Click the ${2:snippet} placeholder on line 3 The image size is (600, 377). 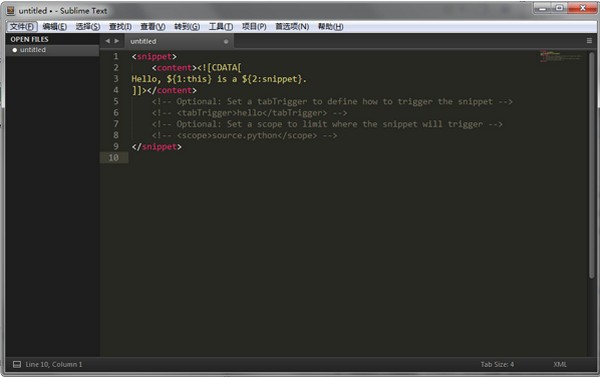[272, 79]
